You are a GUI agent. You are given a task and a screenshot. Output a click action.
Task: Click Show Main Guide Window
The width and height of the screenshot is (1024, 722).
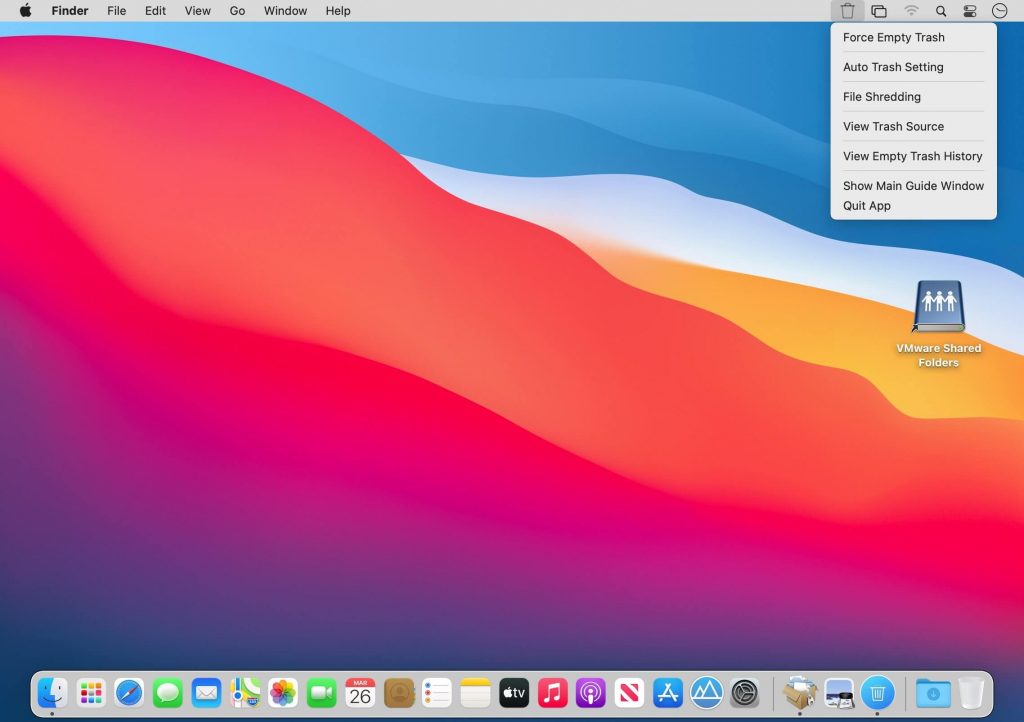pyautogui.click(x=913, y=186)
